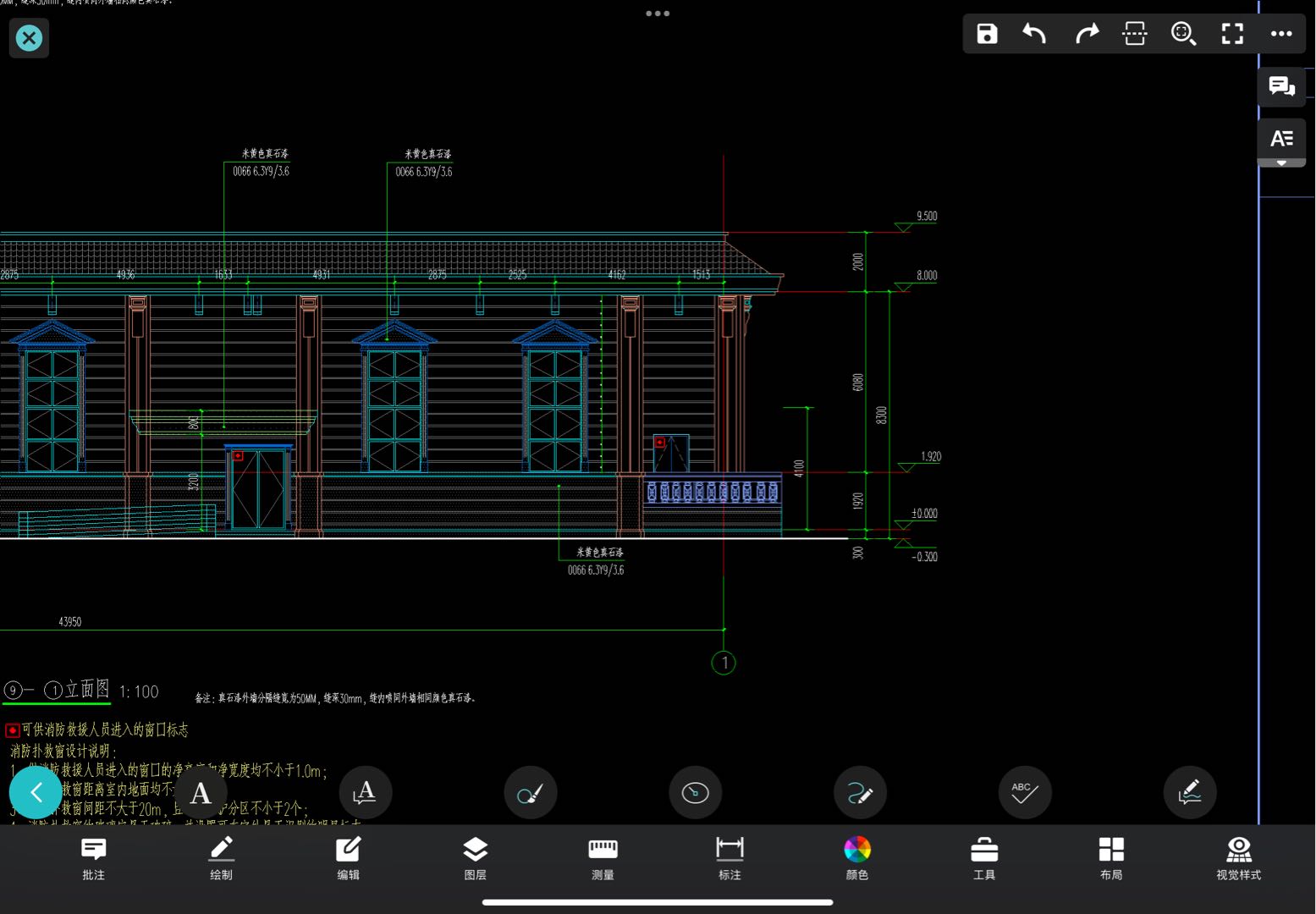The image size is (1316, 914).
Task: Tap the 1:100 scale text
Action: tap(139, 691)
